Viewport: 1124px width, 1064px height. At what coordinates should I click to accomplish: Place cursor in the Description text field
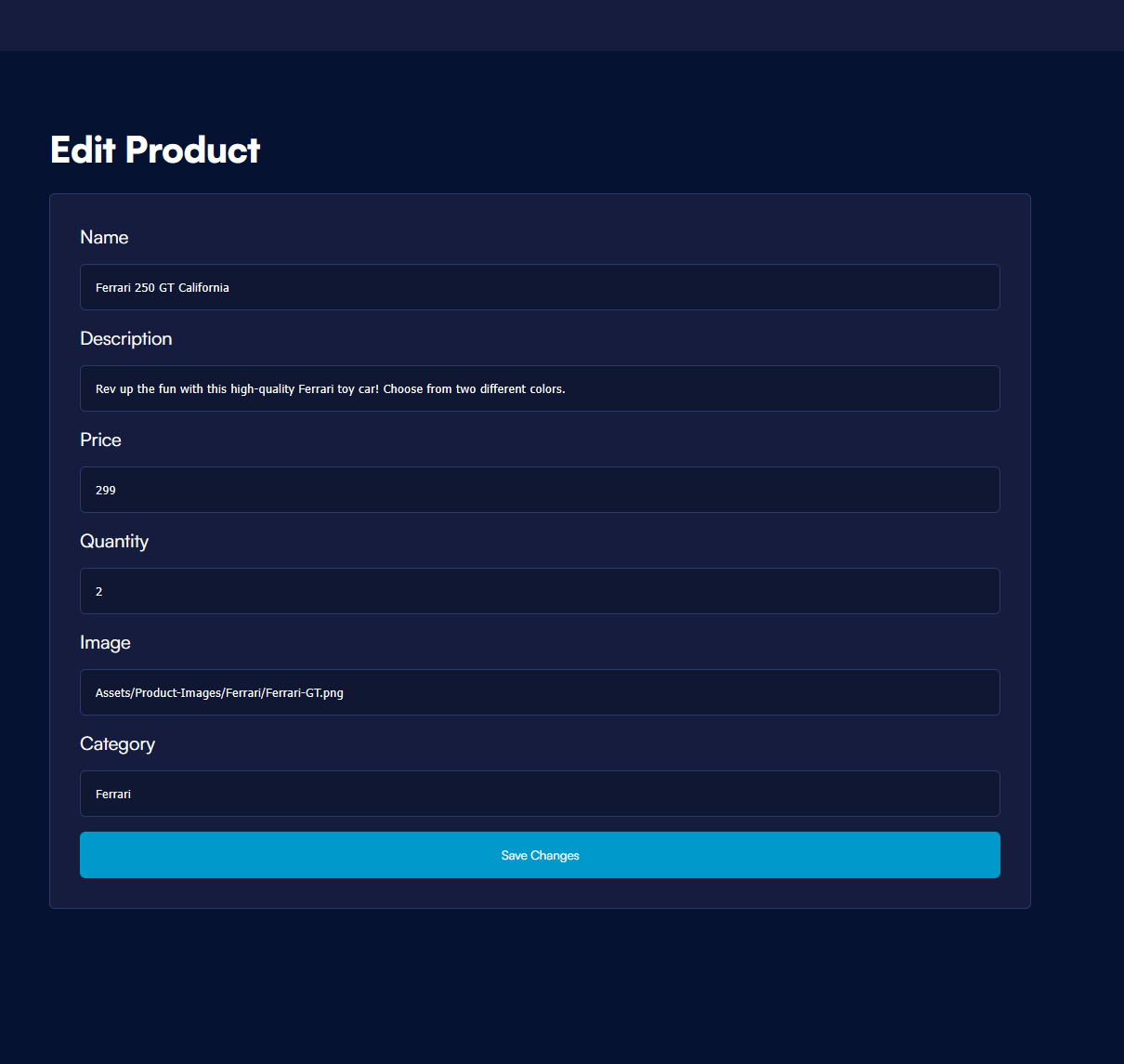(x=540, y=388)
